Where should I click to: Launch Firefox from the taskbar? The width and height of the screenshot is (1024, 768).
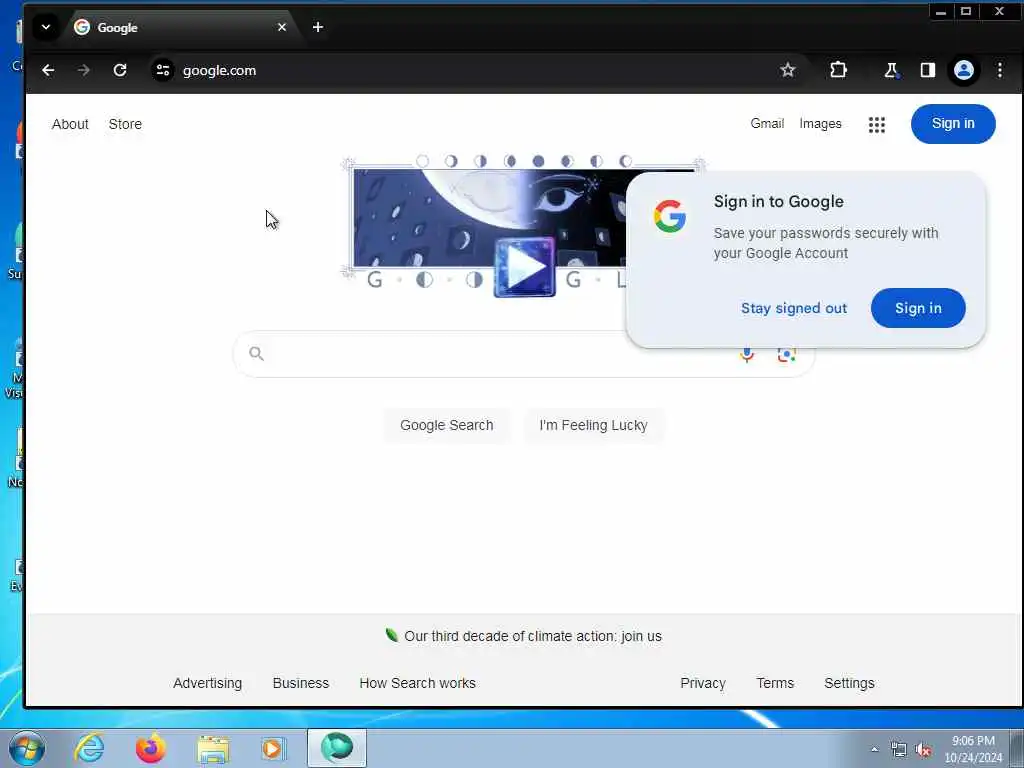point(150,748)
